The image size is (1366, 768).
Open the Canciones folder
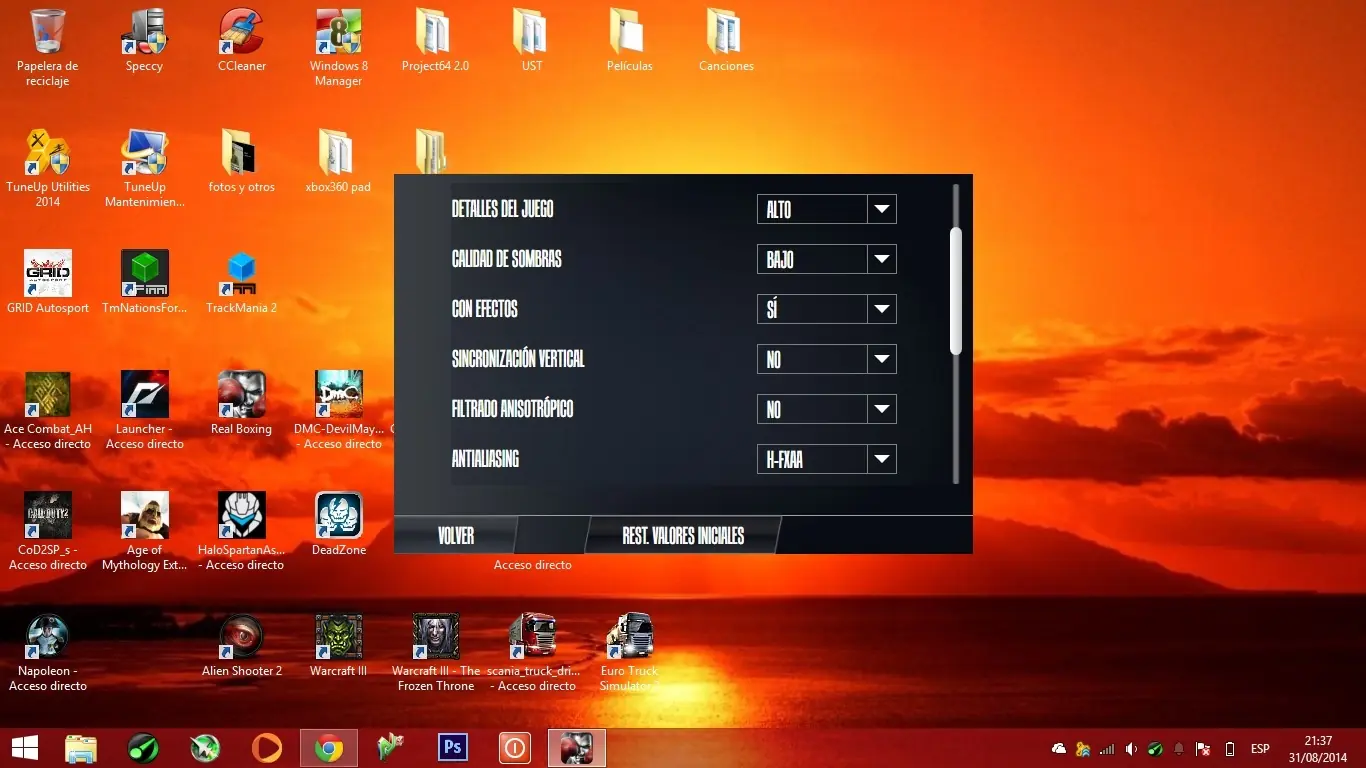[x=727, y=40]
